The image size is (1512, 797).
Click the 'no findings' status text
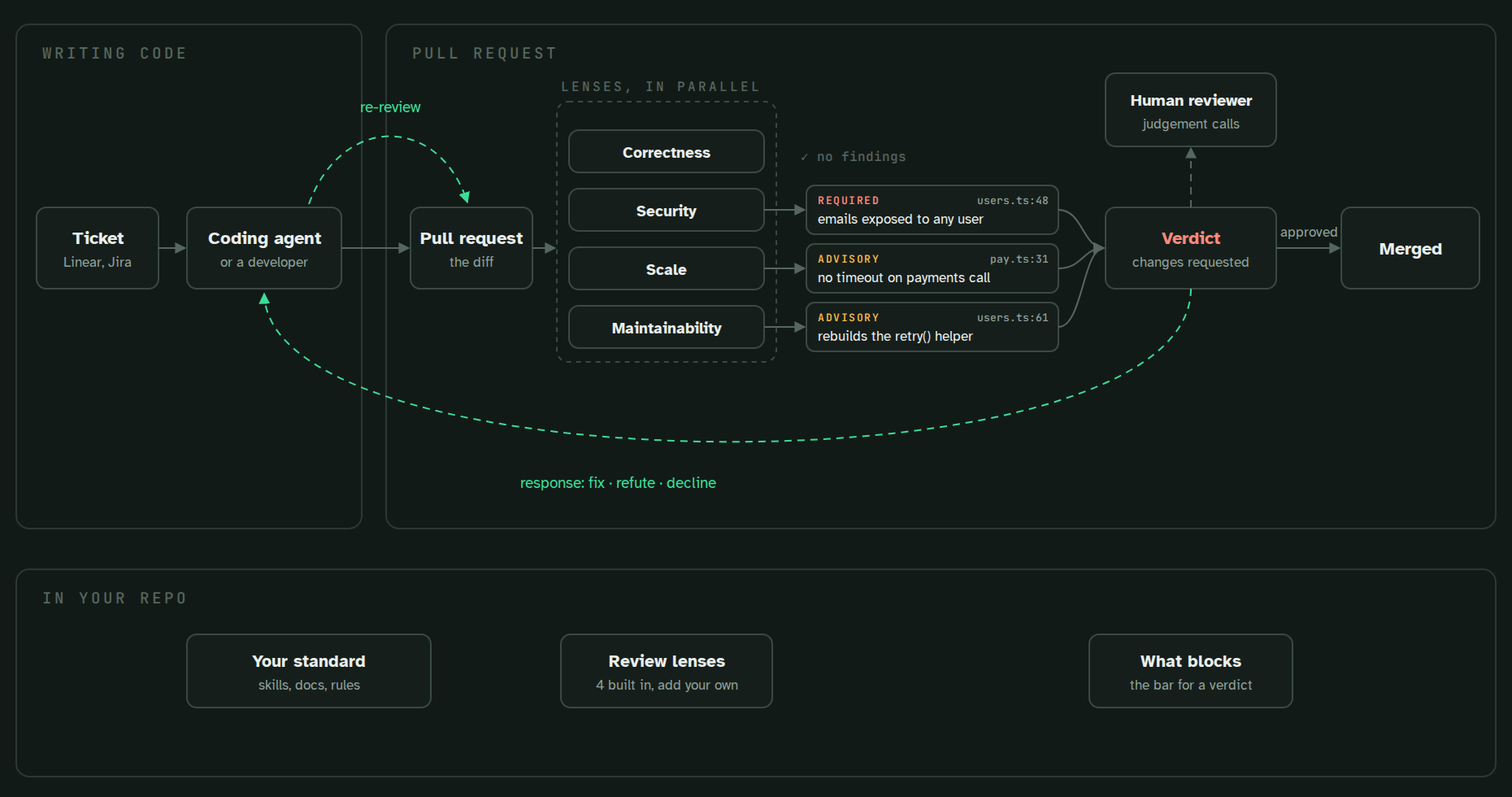pos(854,156)
